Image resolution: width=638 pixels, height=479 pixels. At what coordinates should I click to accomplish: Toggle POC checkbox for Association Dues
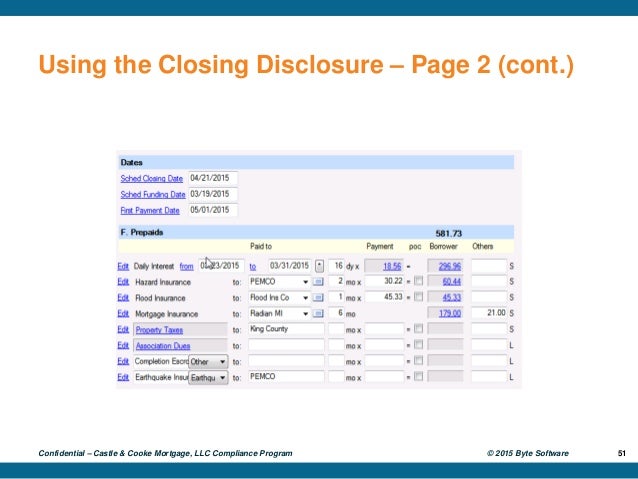(x=418, y=345)
